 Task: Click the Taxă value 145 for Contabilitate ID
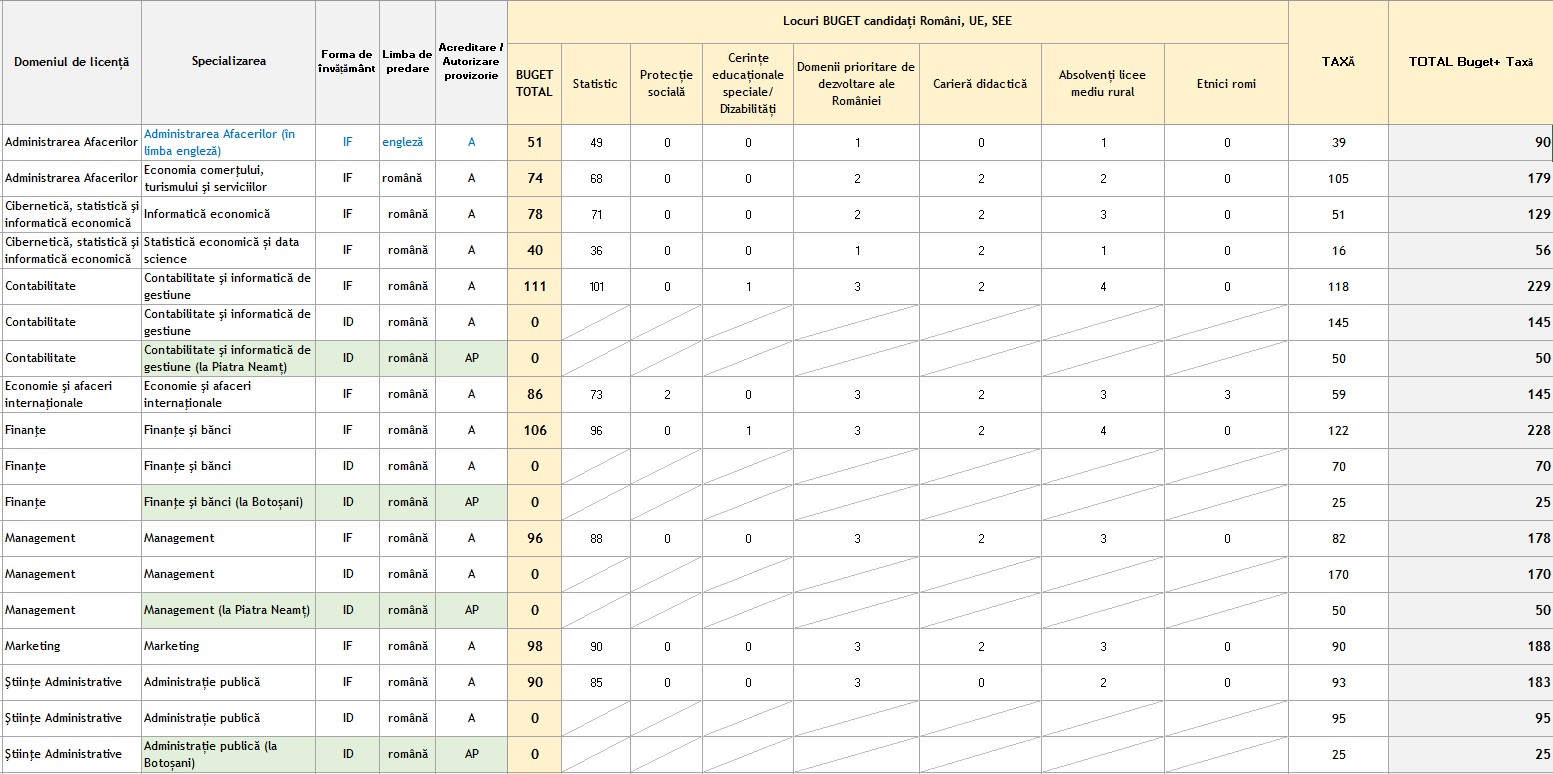tap(1338, 322)
